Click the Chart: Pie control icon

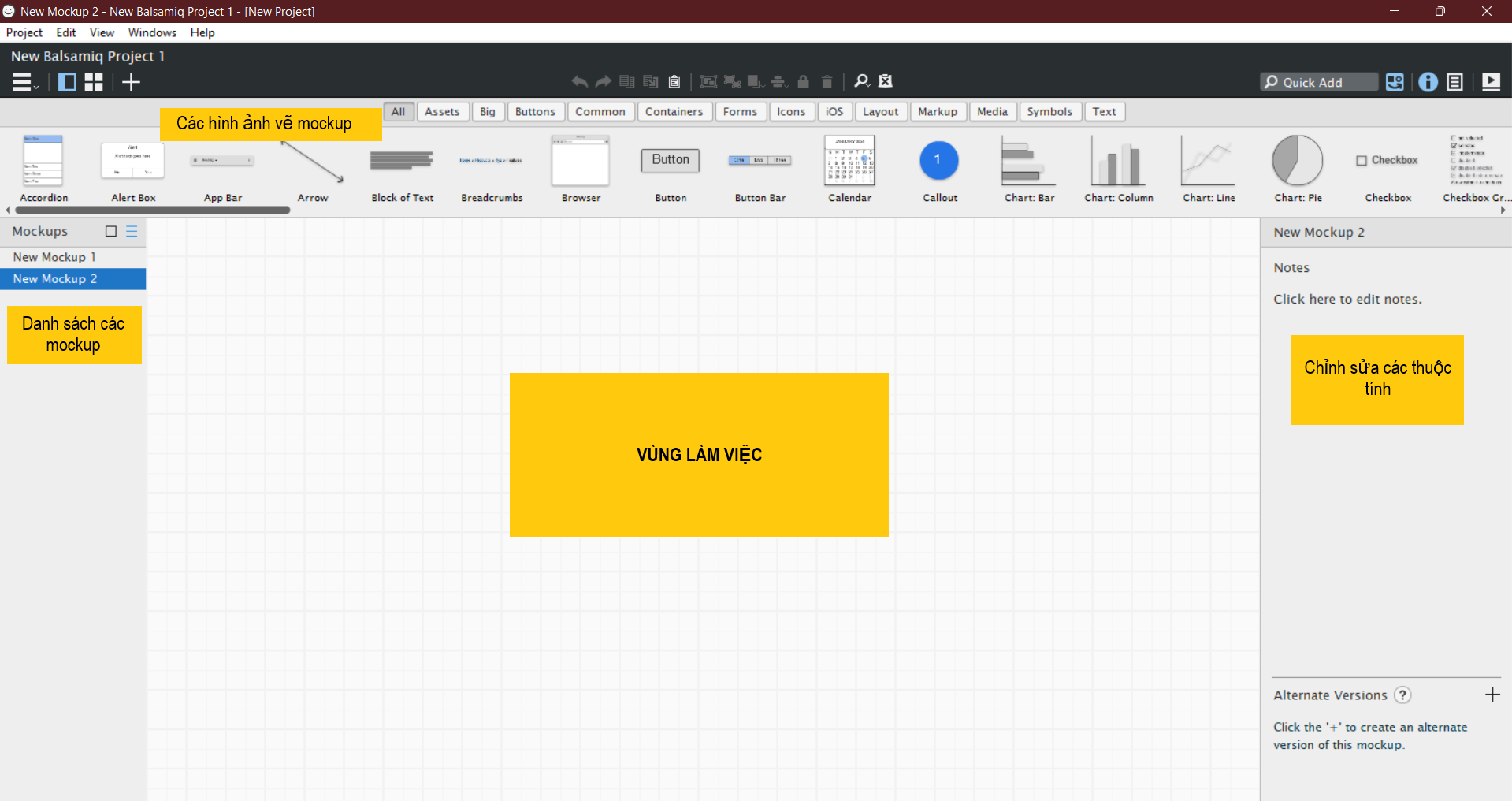click(1298, 161)
